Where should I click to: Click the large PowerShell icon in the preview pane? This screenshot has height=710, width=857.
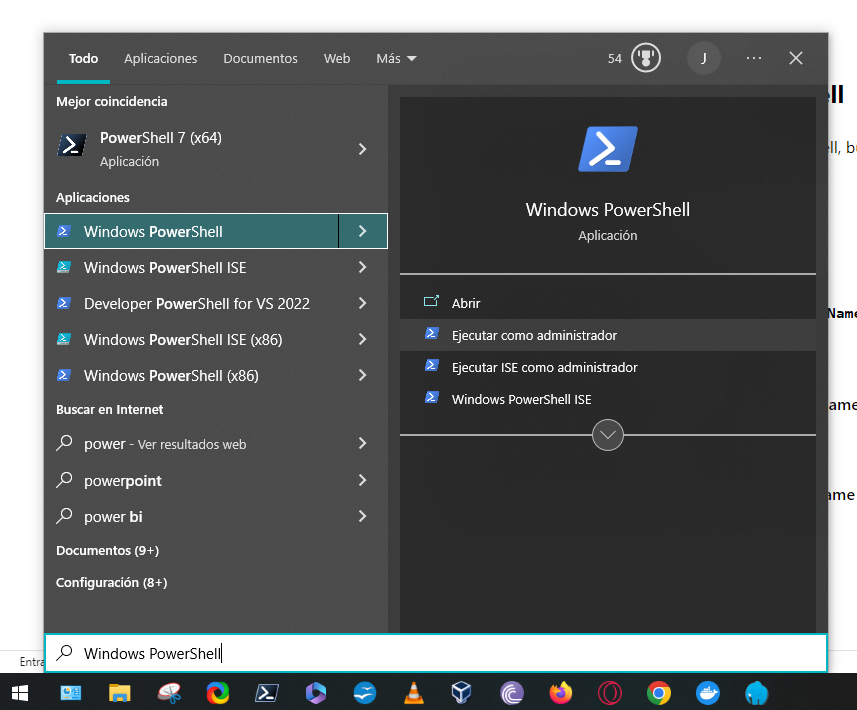coord(608,149)
